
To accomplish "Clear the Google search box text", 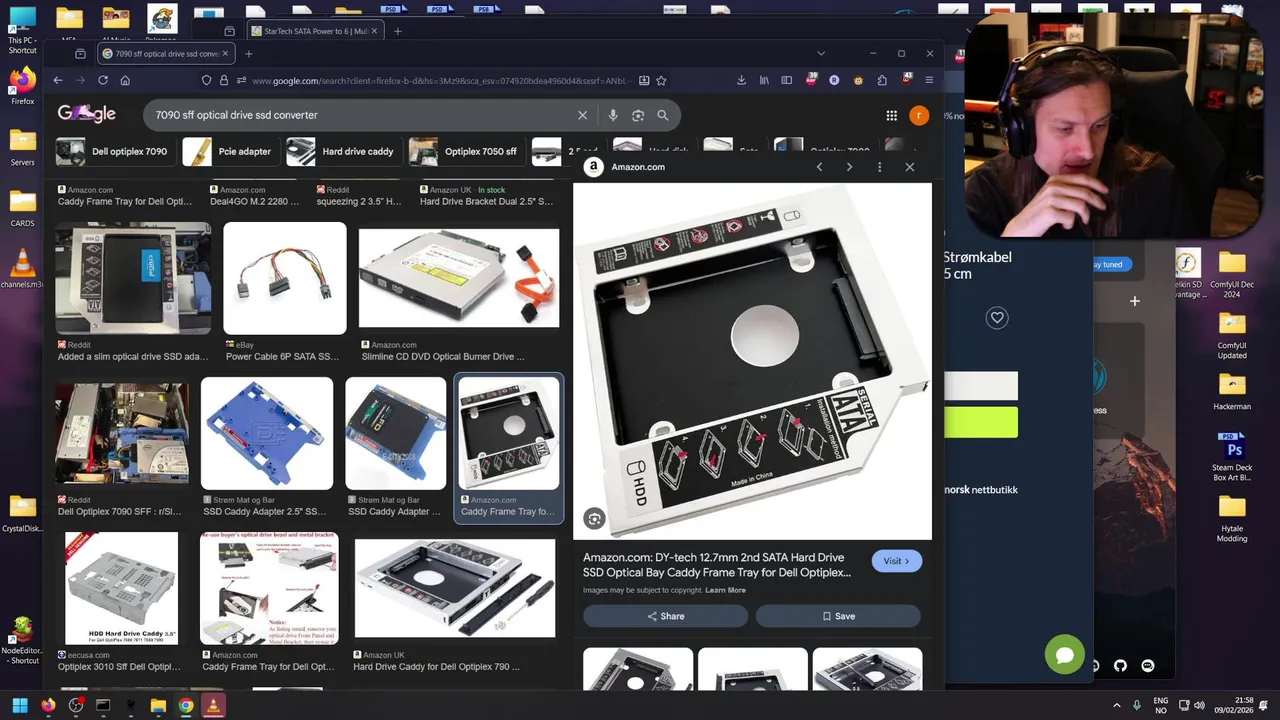I will pos(582,115).
